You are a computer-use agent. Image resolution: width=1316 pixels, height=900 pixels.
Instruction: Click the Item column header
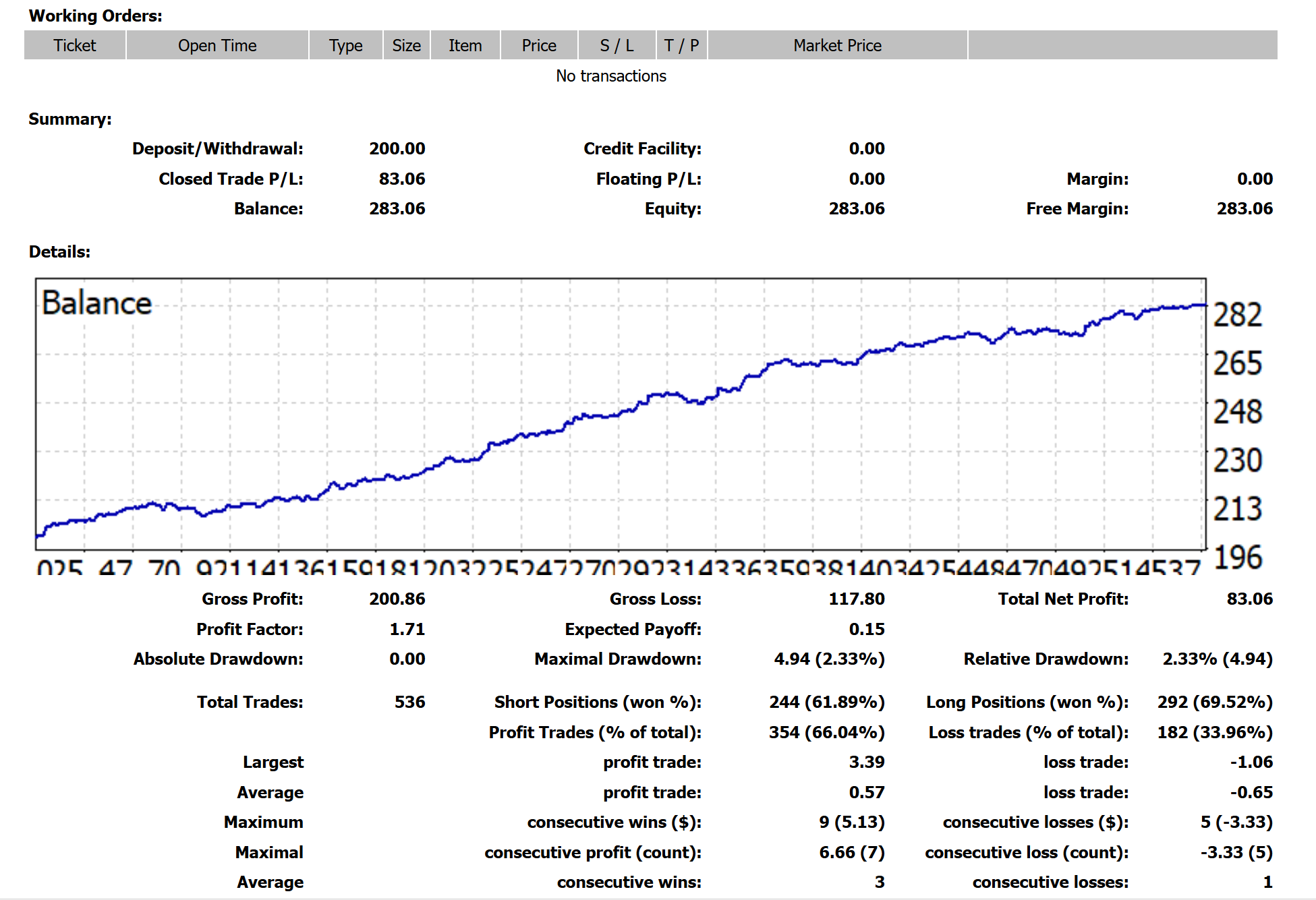(x=465, y=45)
